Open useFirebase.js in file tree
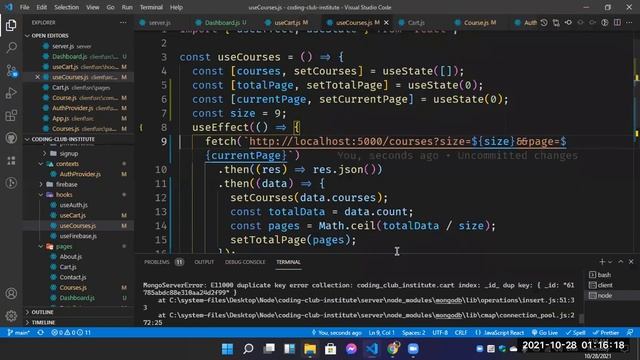The image size is (640, 360). [x=78, y=236]
